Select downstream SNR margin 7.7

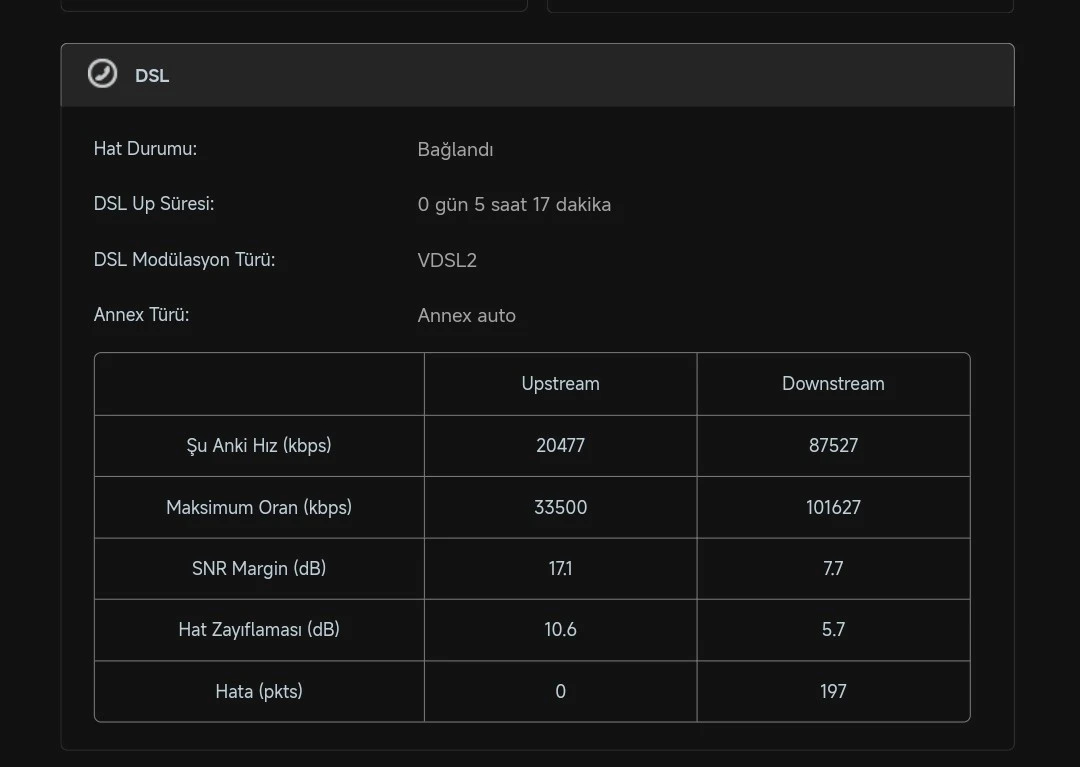coord(833,568)
